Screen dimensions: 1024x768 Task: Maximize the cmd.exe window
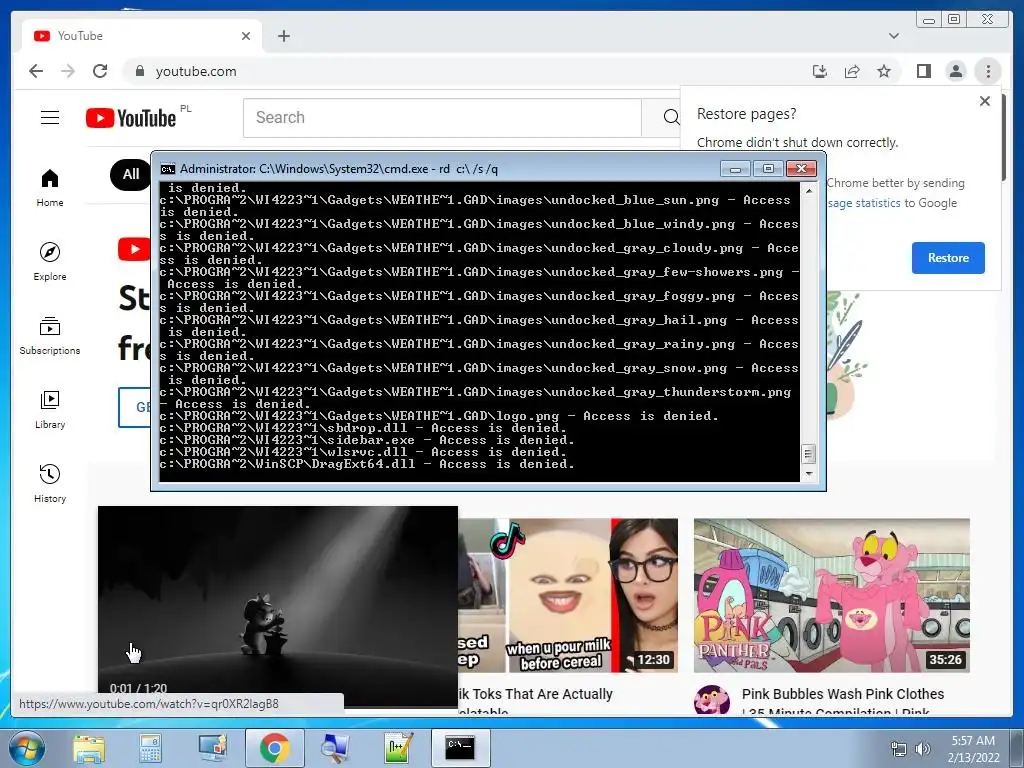tap(768, 169)
